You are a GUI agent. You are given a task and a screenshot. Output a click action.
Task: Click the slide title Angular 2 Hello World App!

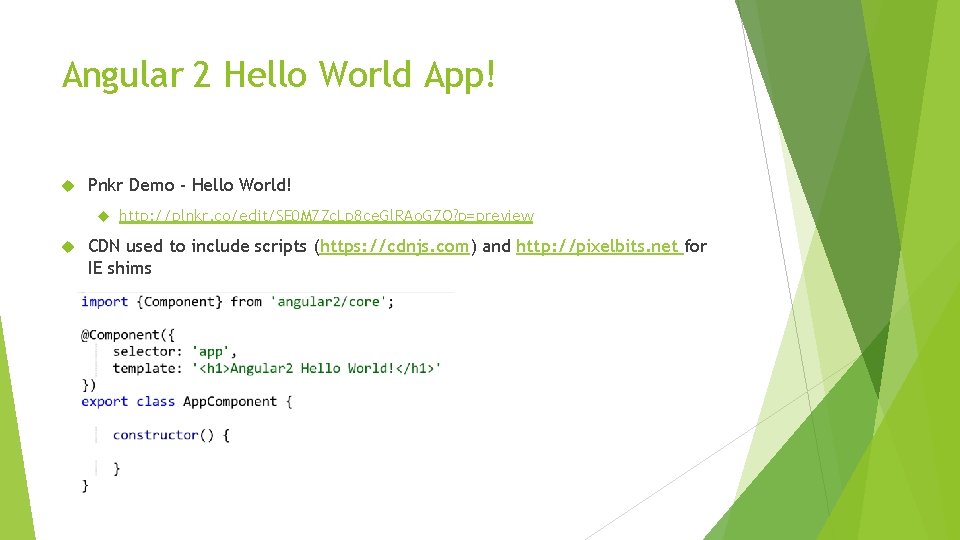[x=279, y=75]
